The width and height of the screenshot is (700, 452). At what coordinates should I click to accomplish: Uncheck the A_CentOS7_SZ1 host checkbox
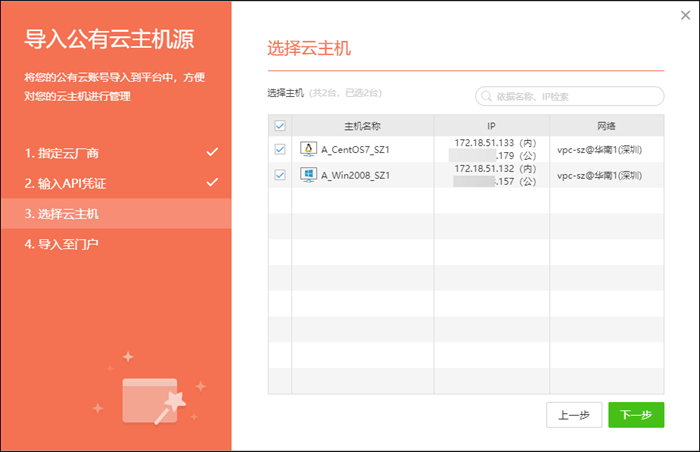click(280, 150)
